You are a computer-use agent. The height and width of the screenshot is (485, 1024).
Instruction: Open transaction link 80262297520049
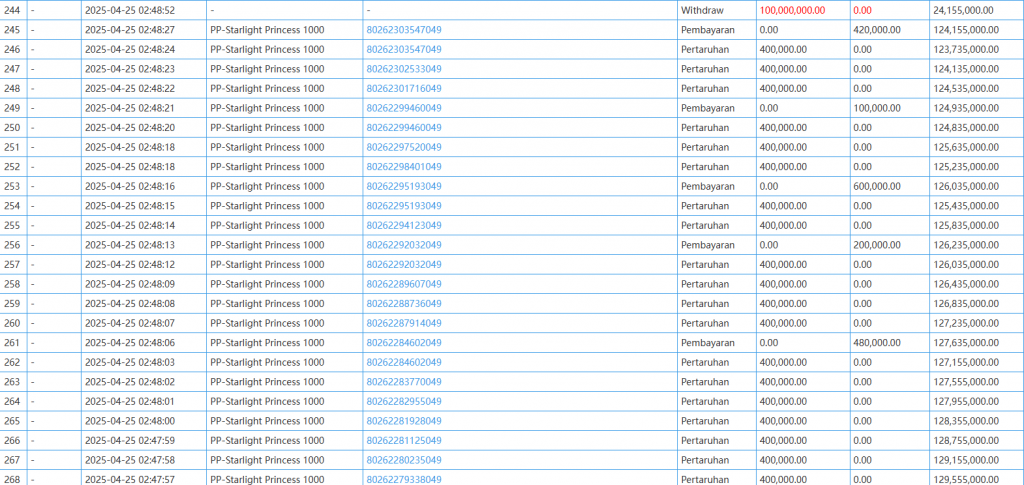[404, 148]
